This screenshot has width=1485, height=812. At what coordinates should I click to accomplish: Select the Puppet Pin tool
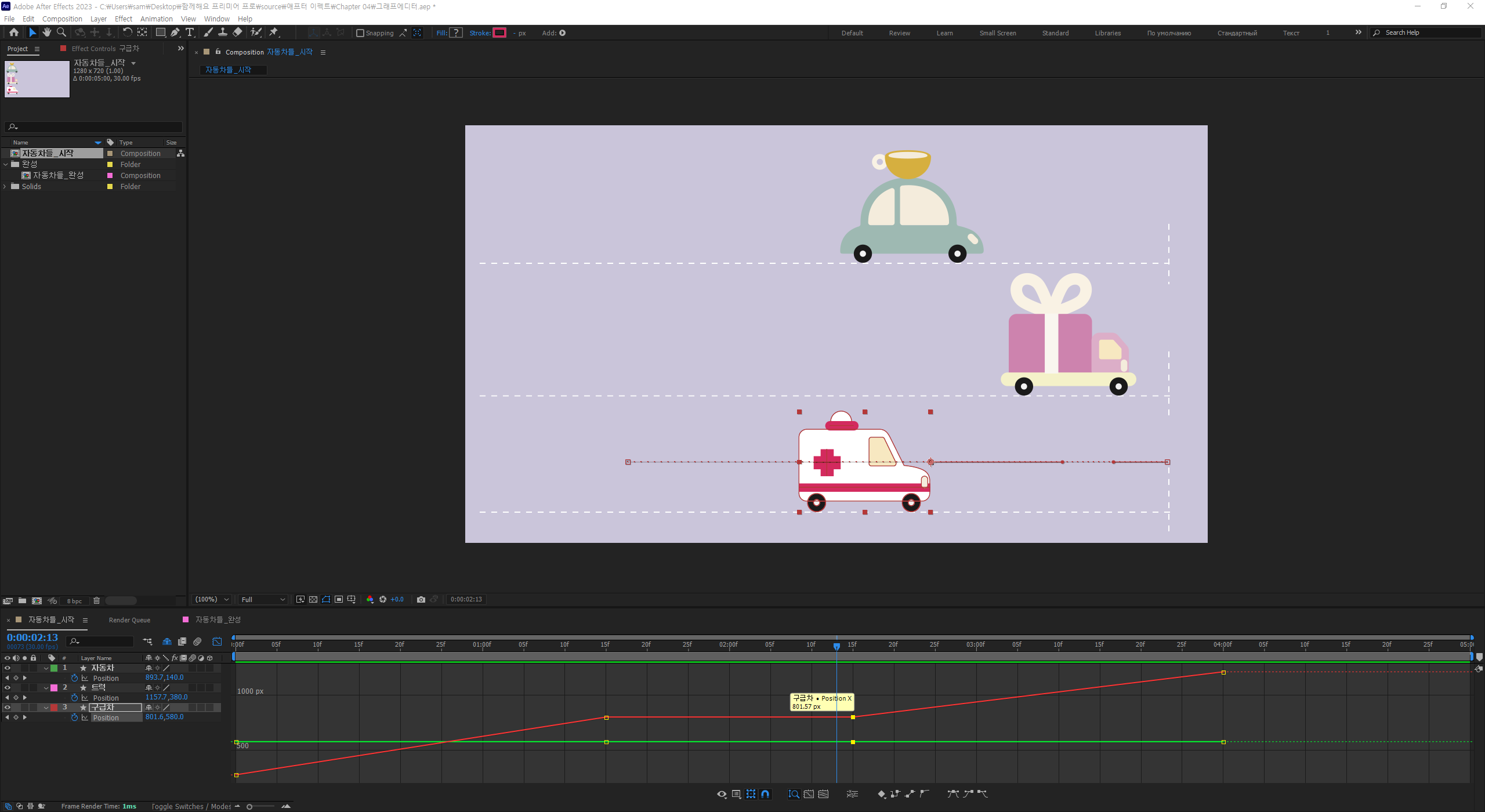[x=274, y=32]
